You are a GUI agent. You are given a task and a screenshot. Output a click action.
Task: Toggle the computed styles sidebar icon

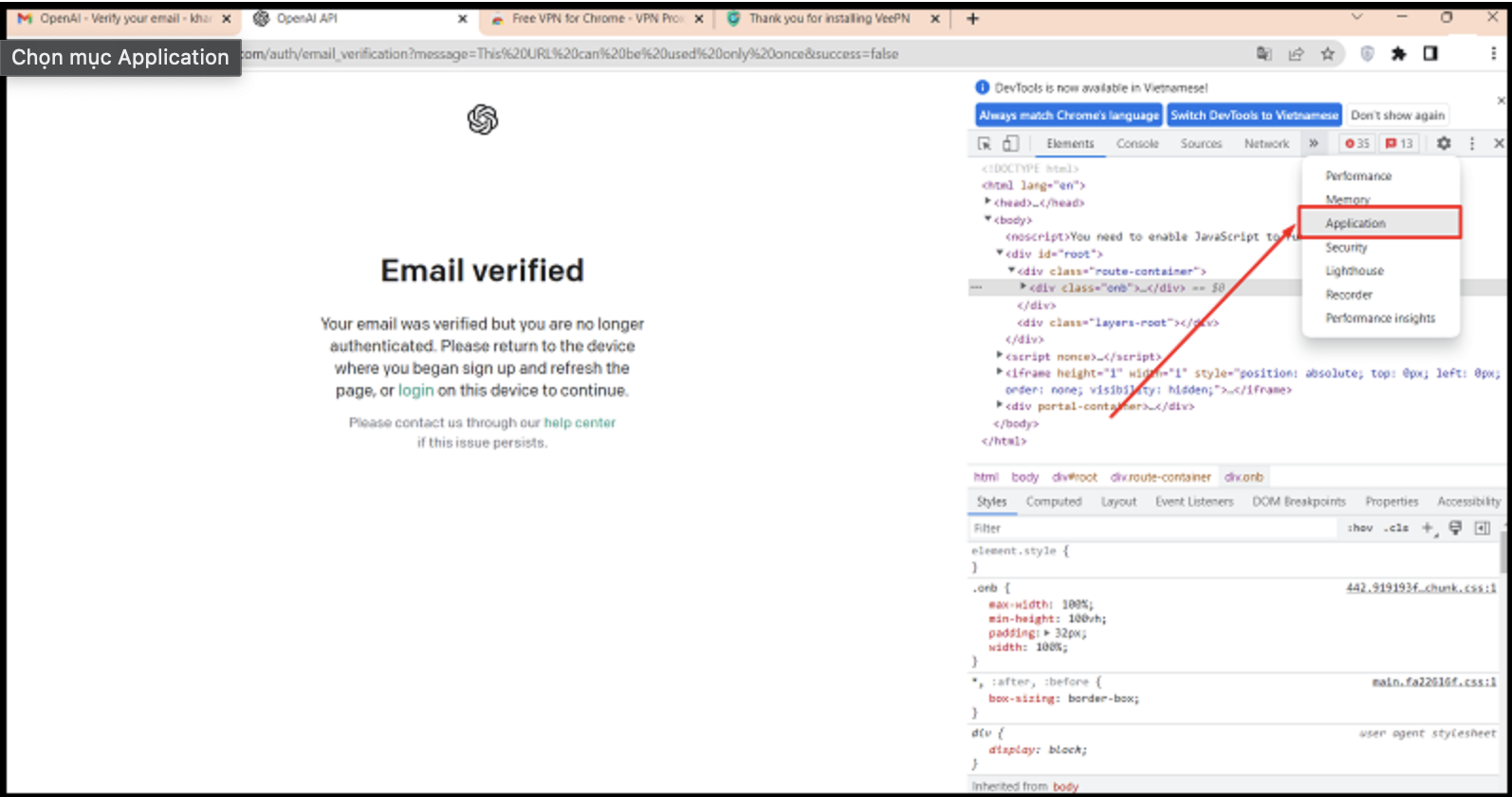tap(1482, 528)
